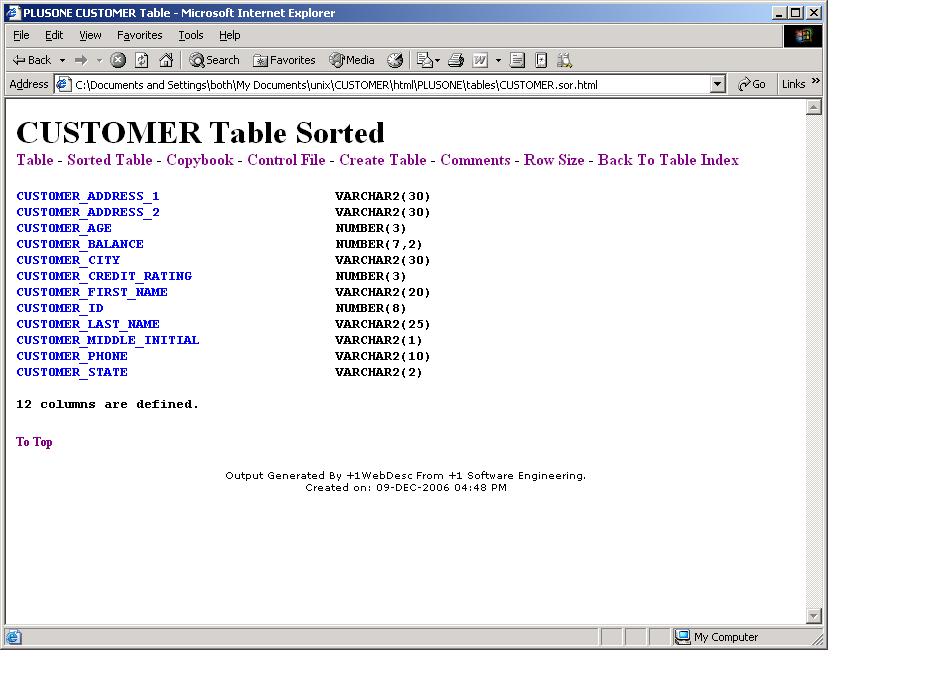Open the Back history dropdown arrow
Screen dimensions: 933x690
62,60
